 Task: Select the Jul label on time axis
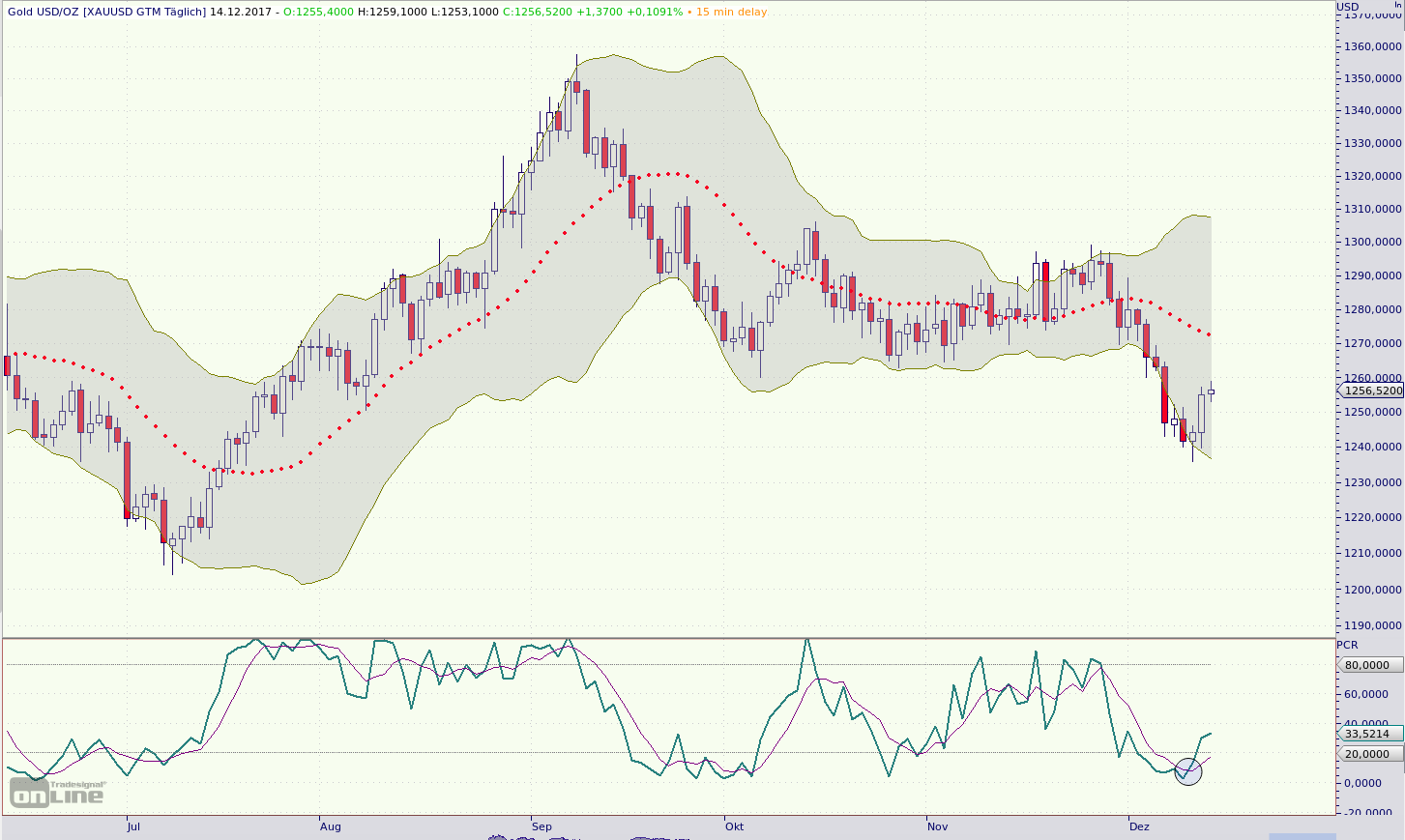[133, 826]
